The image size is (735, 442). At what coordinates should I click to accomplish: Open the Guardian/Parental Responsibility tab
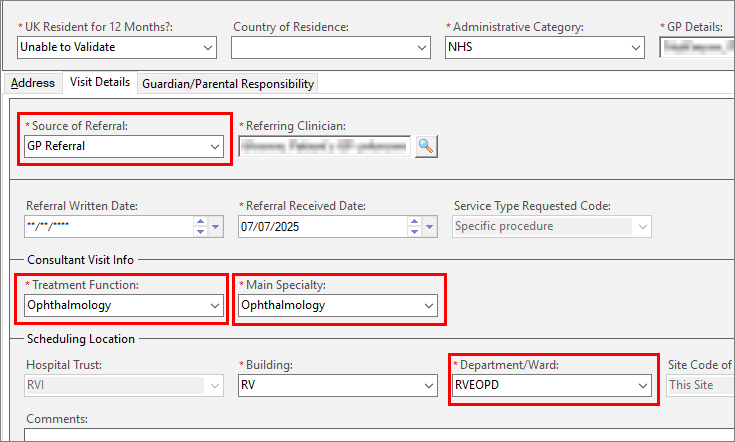point(228,84)
